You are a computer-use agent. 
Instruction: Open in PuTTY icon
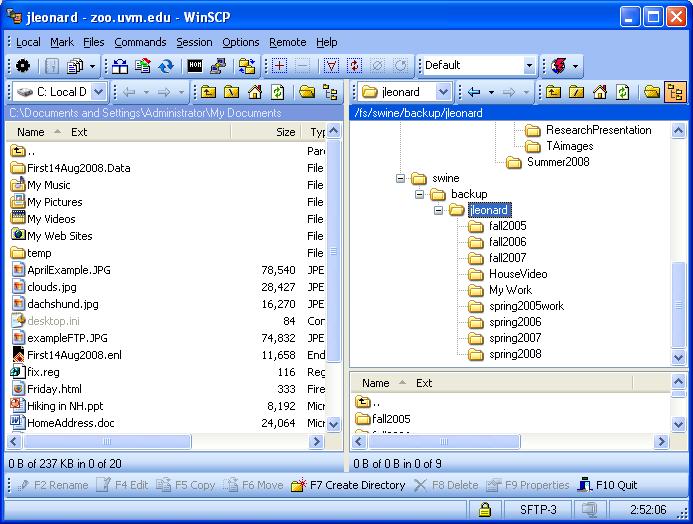(x=218, y=66)
